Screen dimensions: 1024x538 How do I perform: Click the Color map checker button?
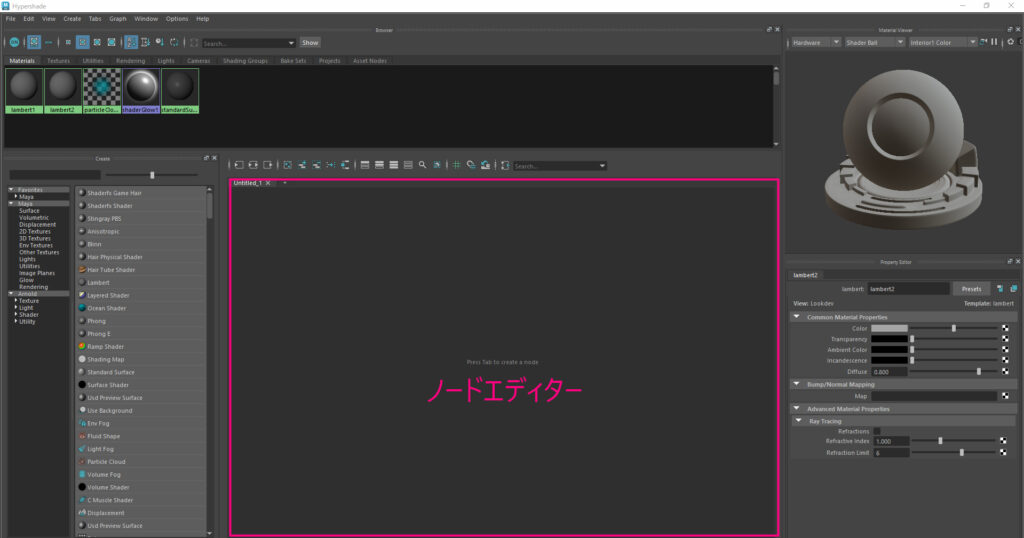(1005, 328)
